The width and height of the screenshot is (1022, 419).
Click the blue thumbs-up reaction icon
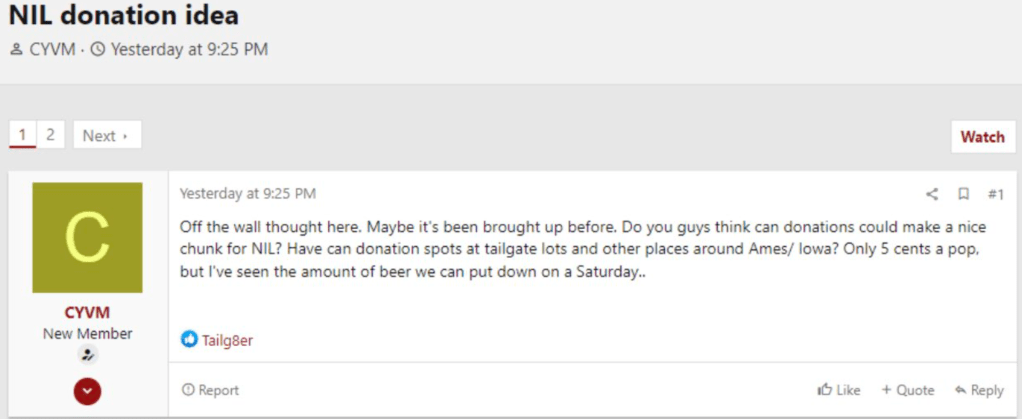pyautogui.click(x=189, y=340)
